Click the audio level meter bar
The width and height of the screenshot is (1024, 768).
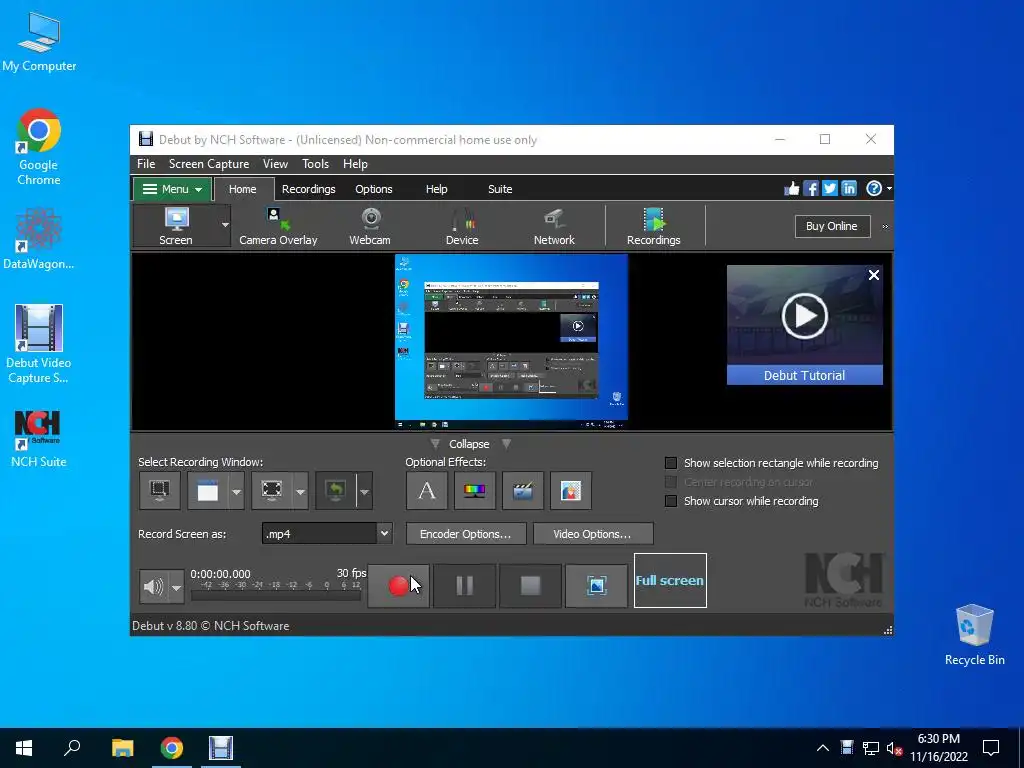click(x=276, y=595)
